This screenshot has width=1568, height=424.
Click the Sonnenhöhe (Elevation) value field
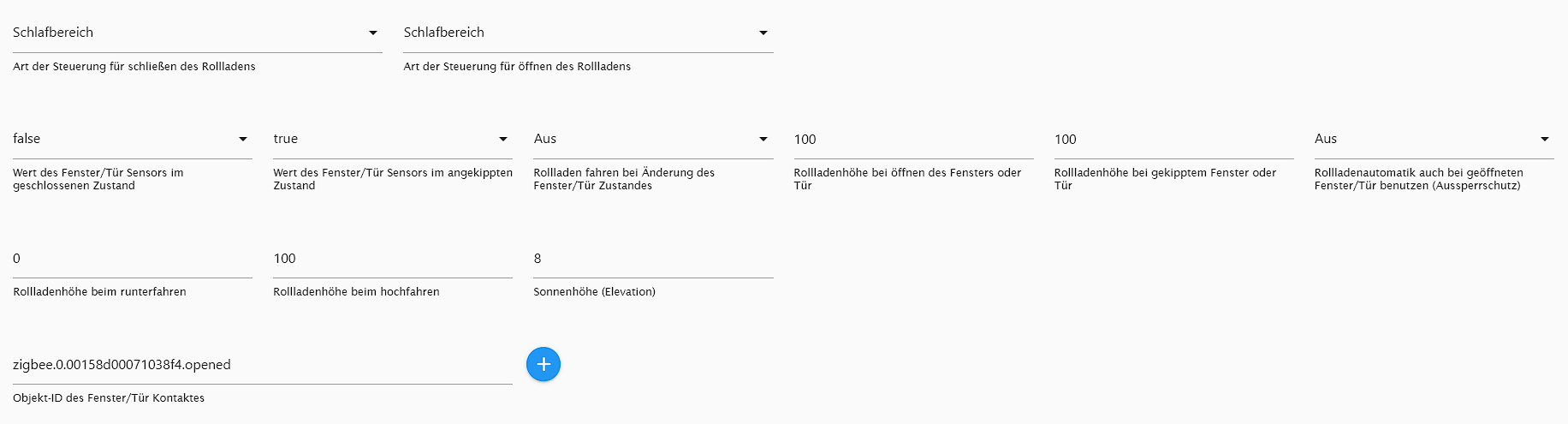tap(653, 259)
